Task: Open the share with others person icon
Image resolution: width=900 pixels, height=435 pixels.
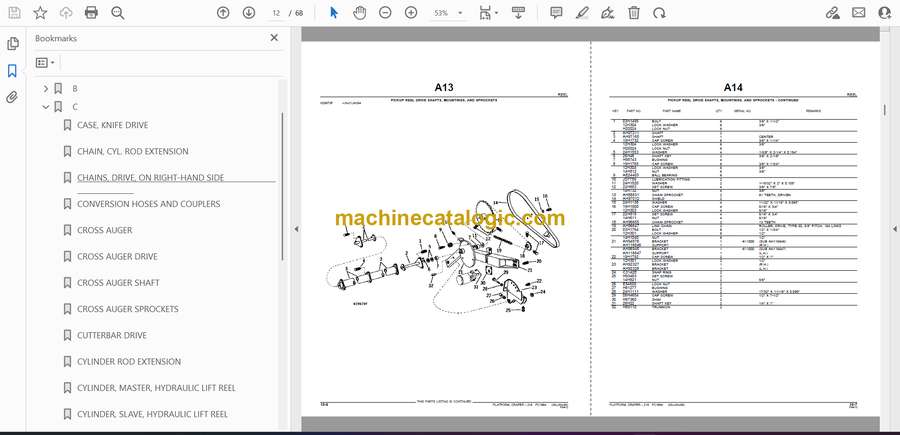Action: point(885,13)
